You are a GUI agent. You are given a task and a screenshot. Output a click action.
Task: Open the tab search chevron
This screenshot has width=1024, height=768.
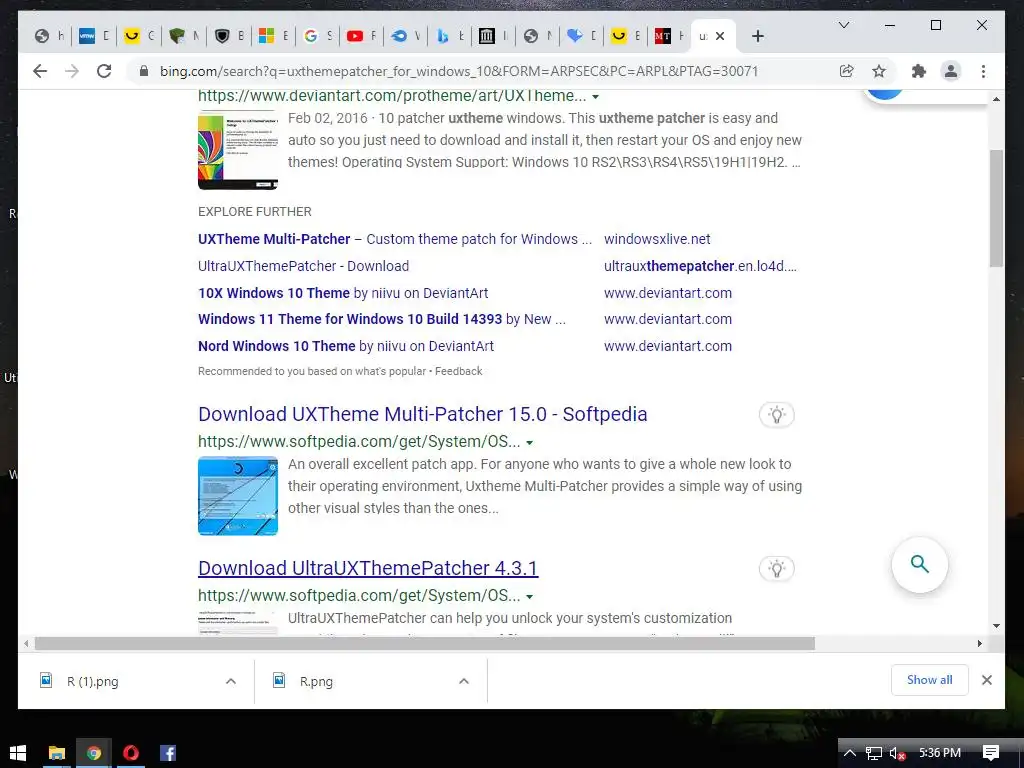pos(844,25)
